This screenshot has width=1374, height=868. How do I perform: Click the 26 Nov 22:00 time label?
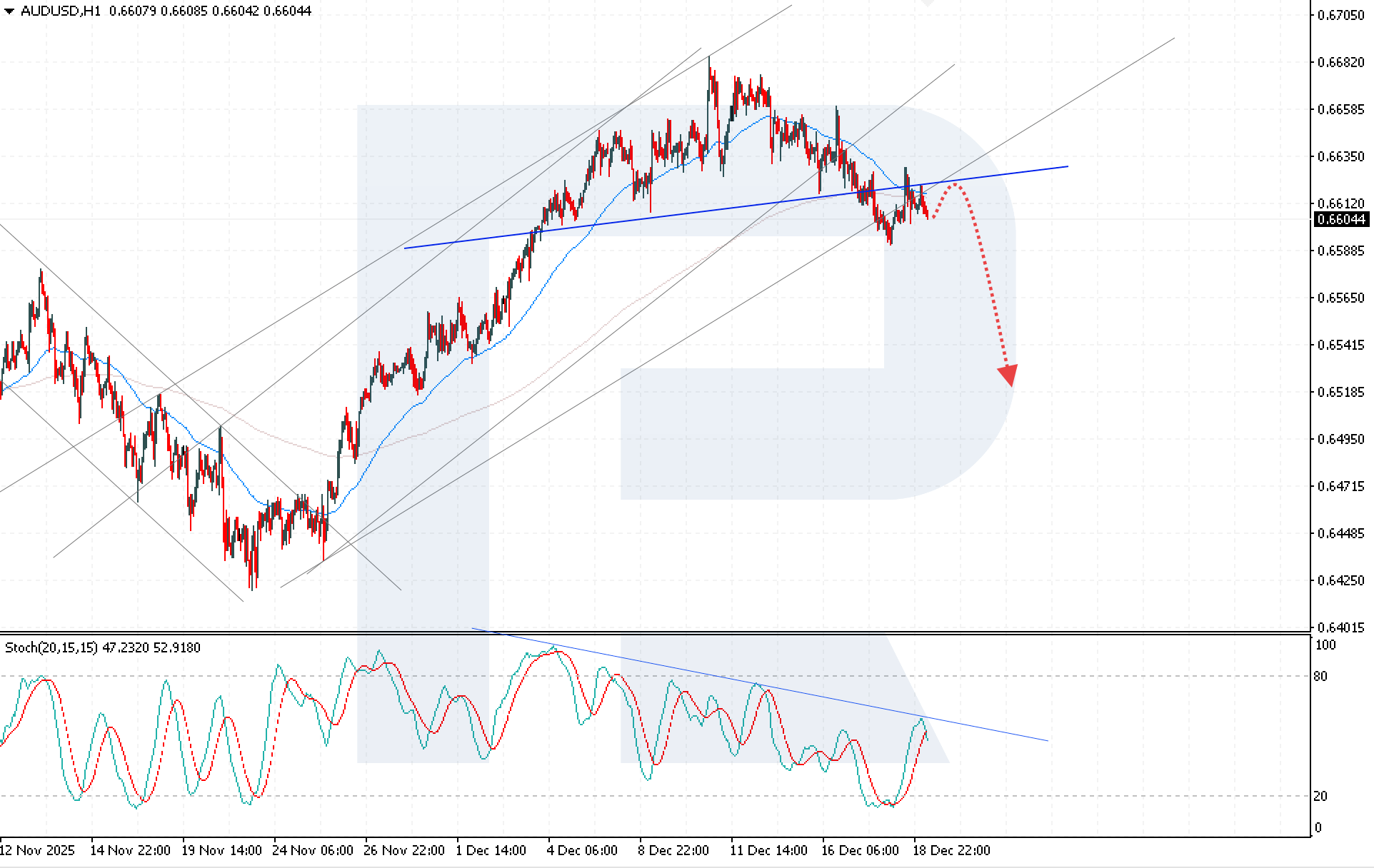(404, 850)
